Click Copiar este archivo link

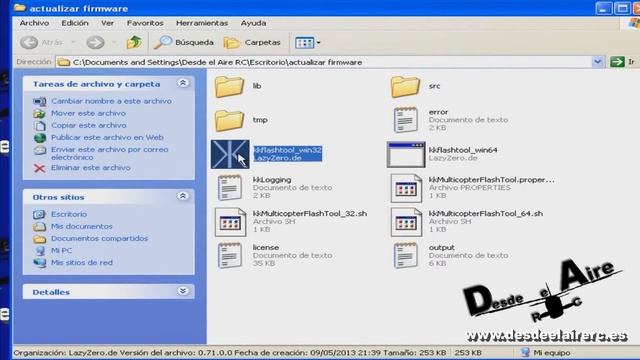click(89, 125)
